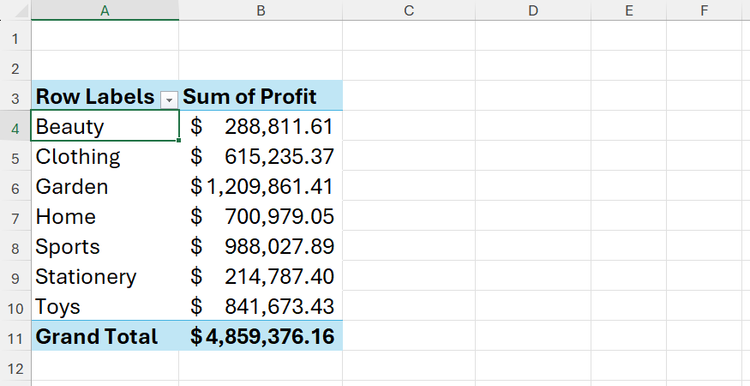Click the Row Labels header text
The image size is (750, 386).
(95, 97)
